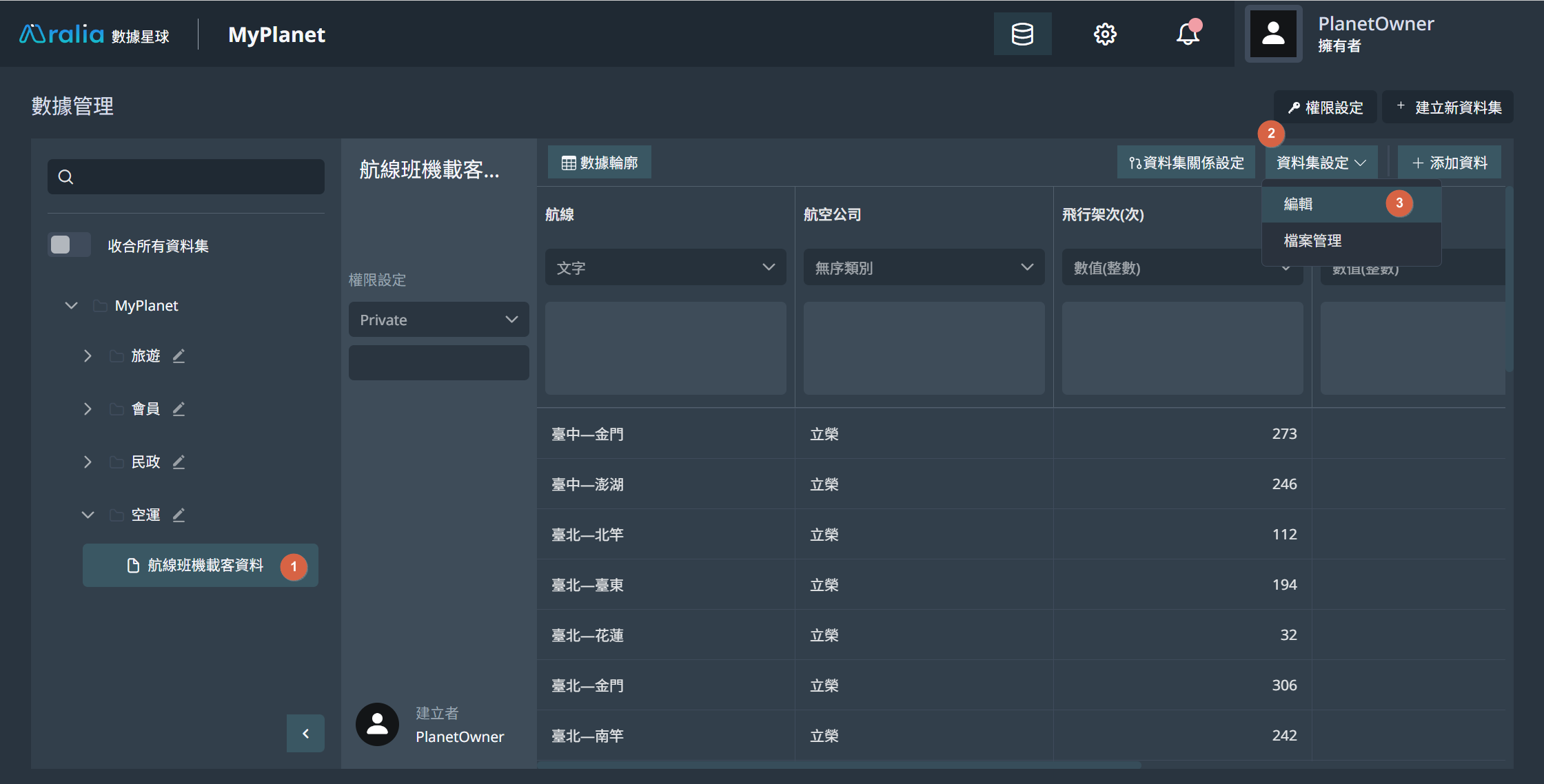The image size is (1544, 784).
Task: Click the value 32 cell
Action: [x=1182, y=635]
